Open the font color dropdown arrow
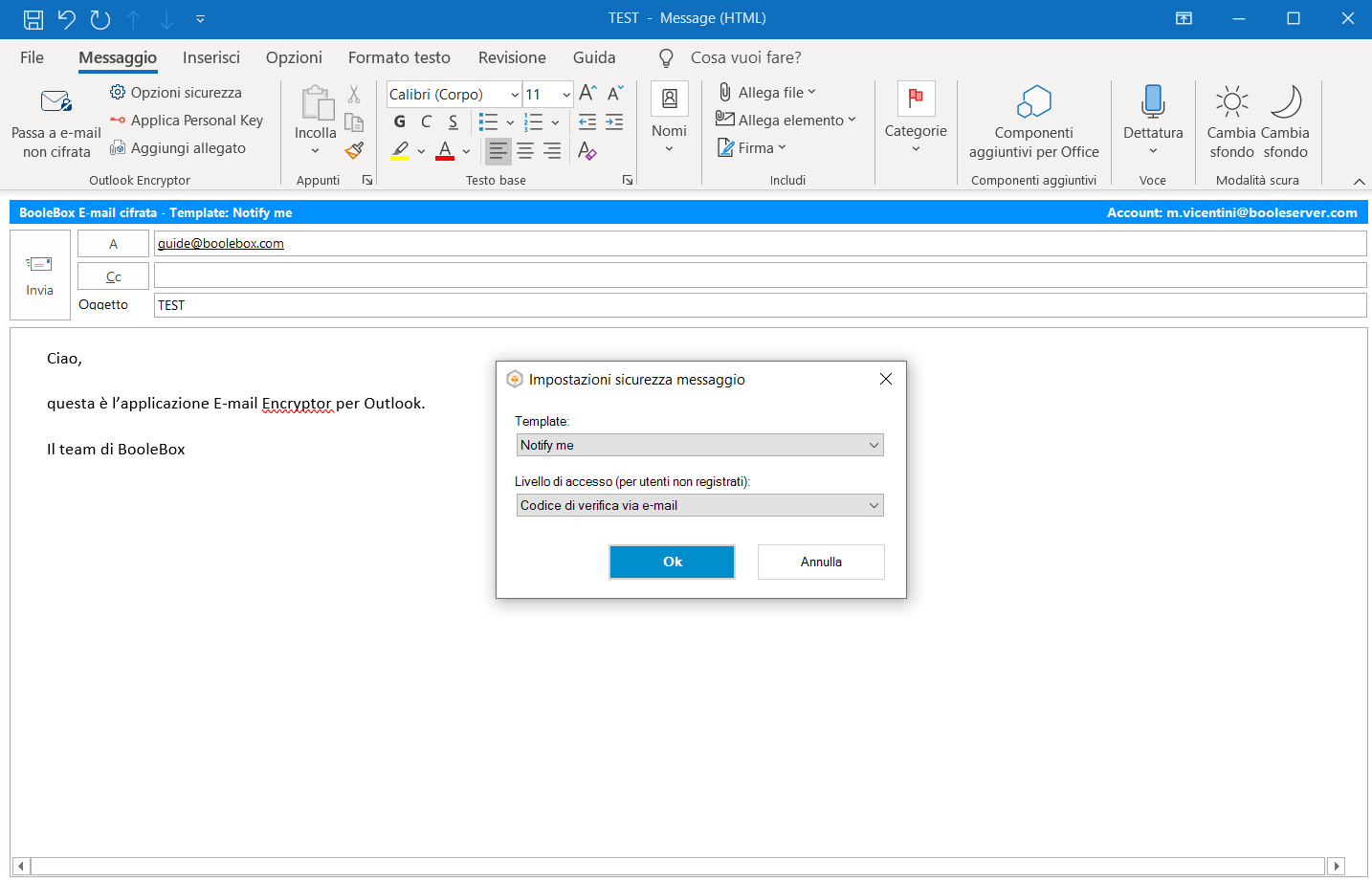 point(466,151)
